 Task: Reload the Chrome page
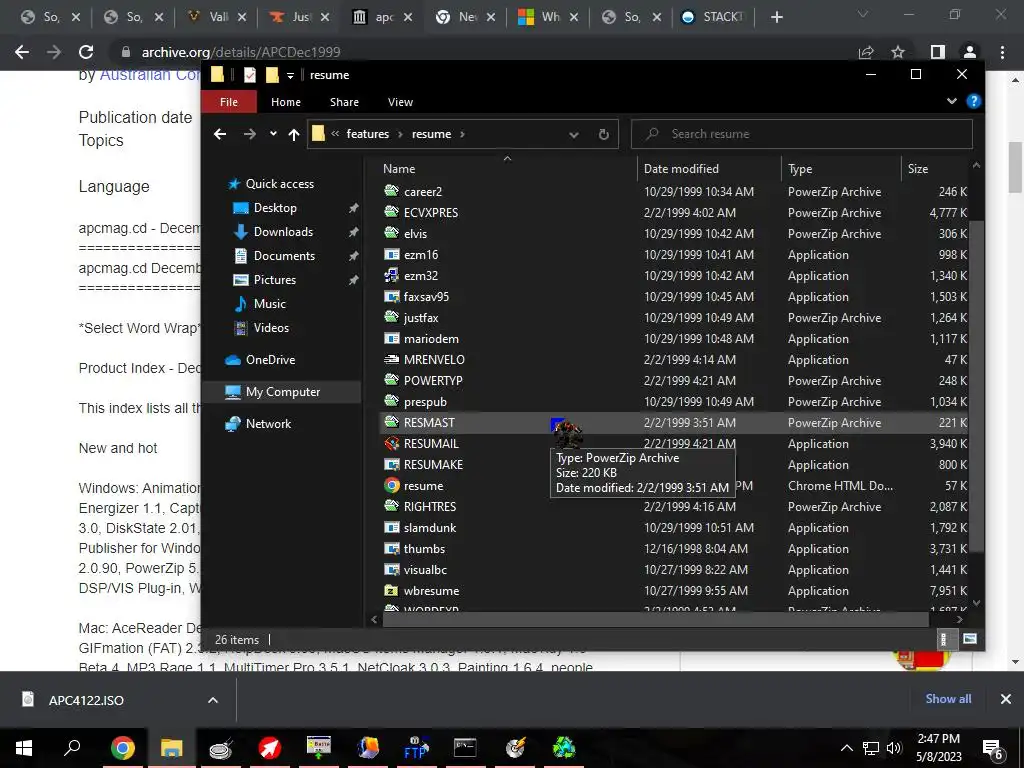coord(86,52)
